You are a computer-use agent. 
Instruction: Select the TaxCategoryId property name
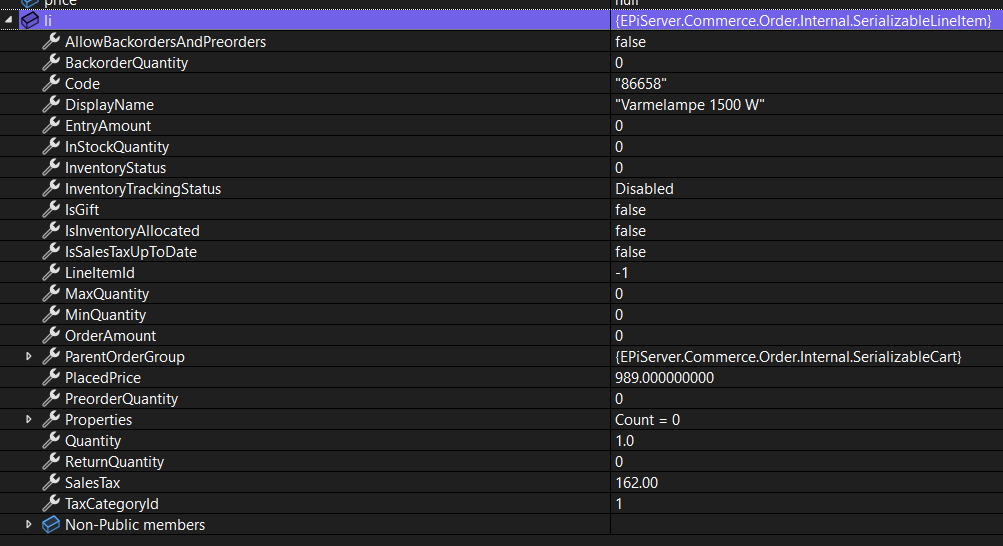[112, 504]
